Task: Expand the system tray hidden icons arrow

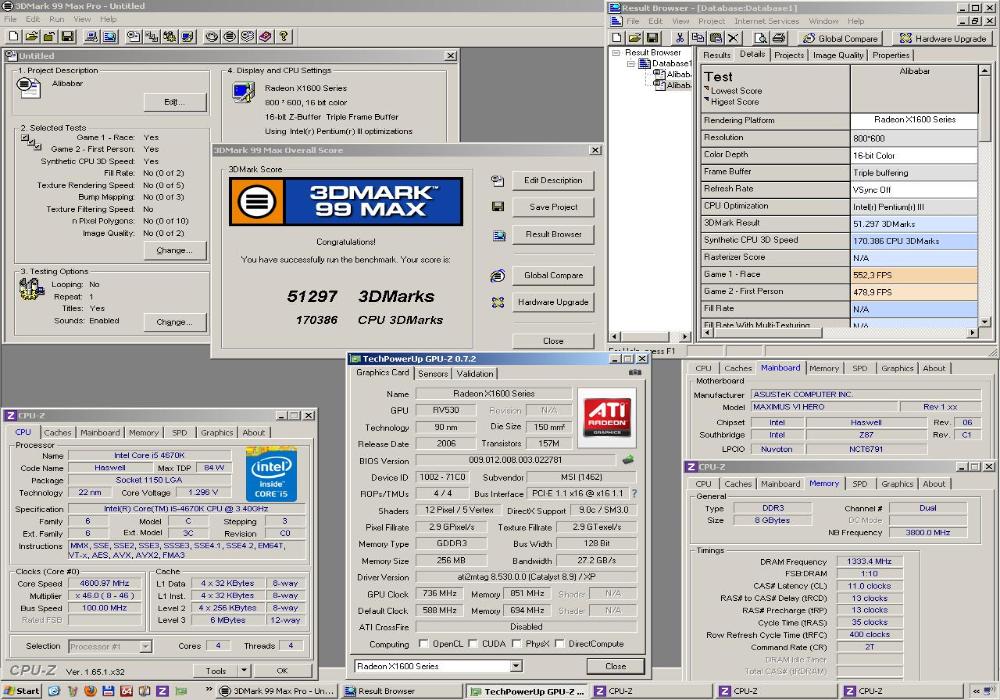Action: pyautogui.click(x=975, y=691)
